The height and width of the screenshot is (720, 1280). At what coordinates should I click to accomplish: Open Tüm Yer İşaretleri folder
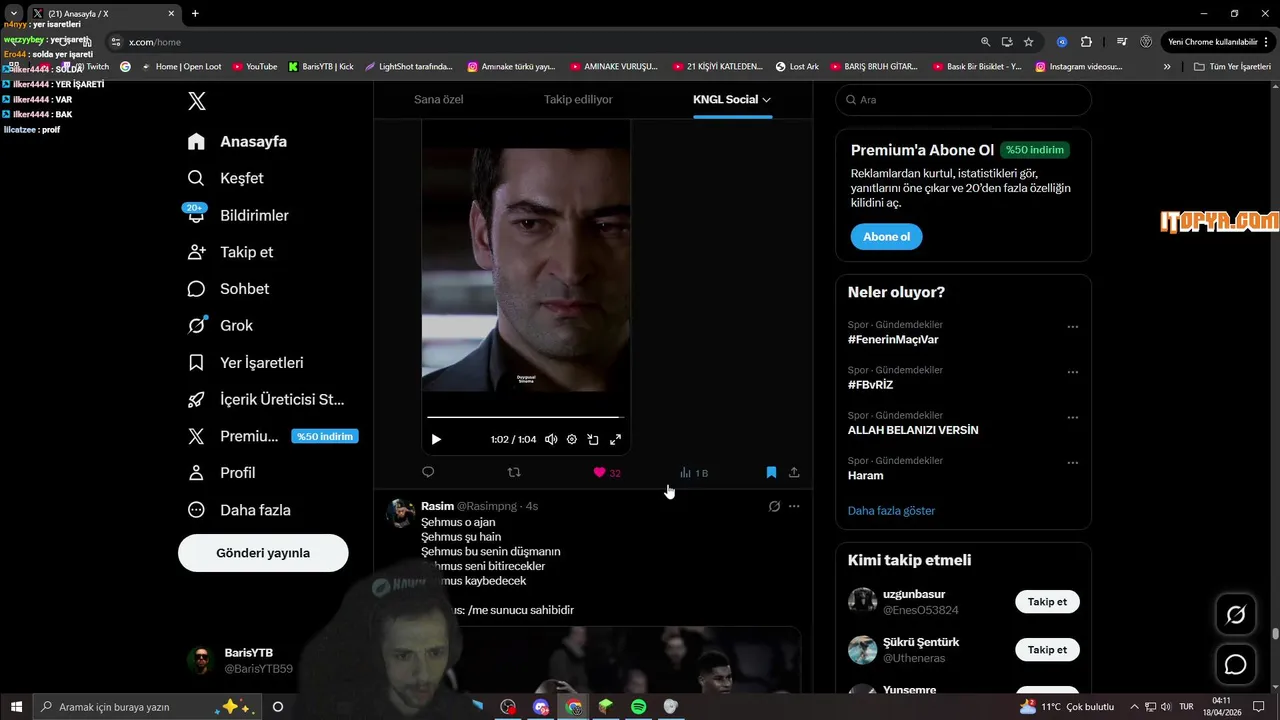point(1232,67)
